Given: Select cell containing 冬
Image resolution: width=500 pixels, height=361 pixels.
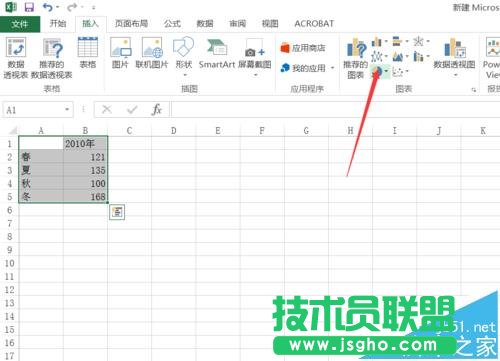Looking at the screenshot, I should 41,197.
